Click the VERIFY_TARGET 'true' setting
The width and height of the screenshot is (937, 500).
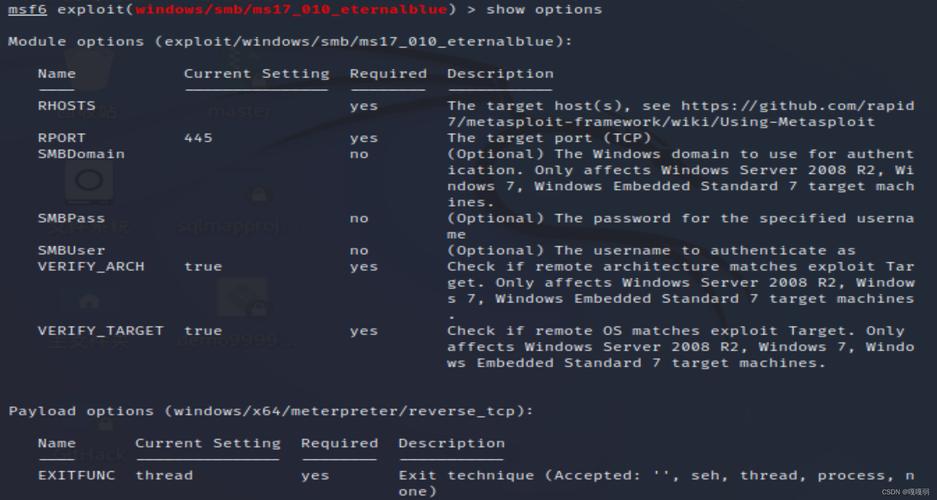click(x=203, y=330)
